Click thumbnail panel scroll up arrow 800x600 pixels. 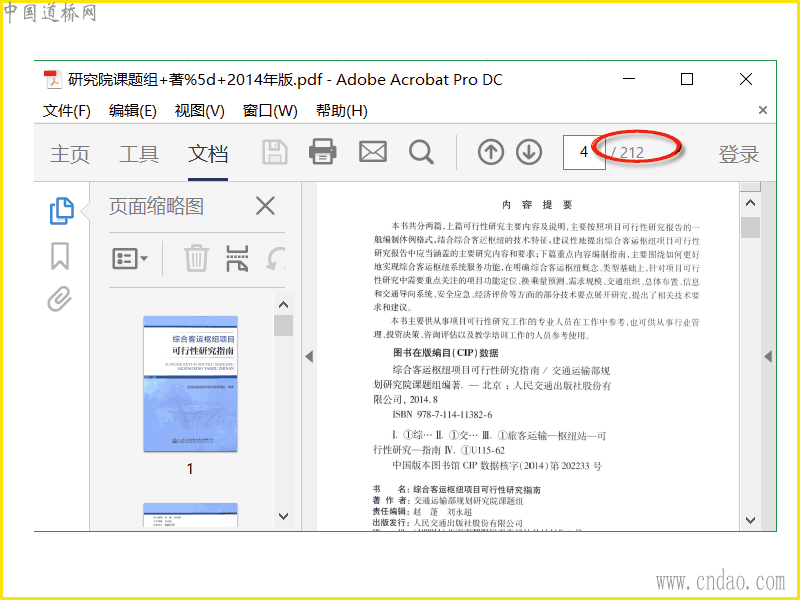(284, 305)
